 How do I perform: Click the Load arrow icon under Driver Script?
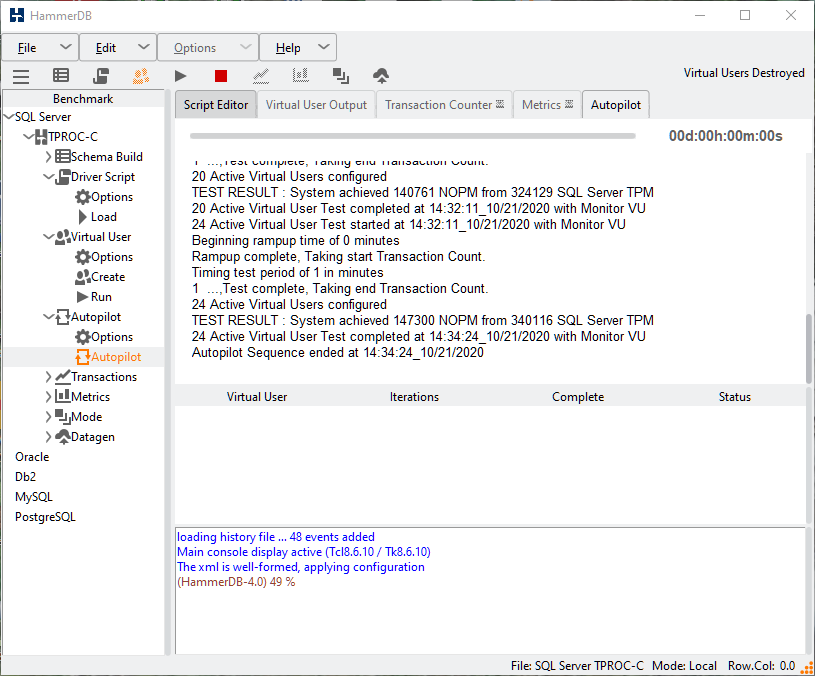click(x=83, y=217)
